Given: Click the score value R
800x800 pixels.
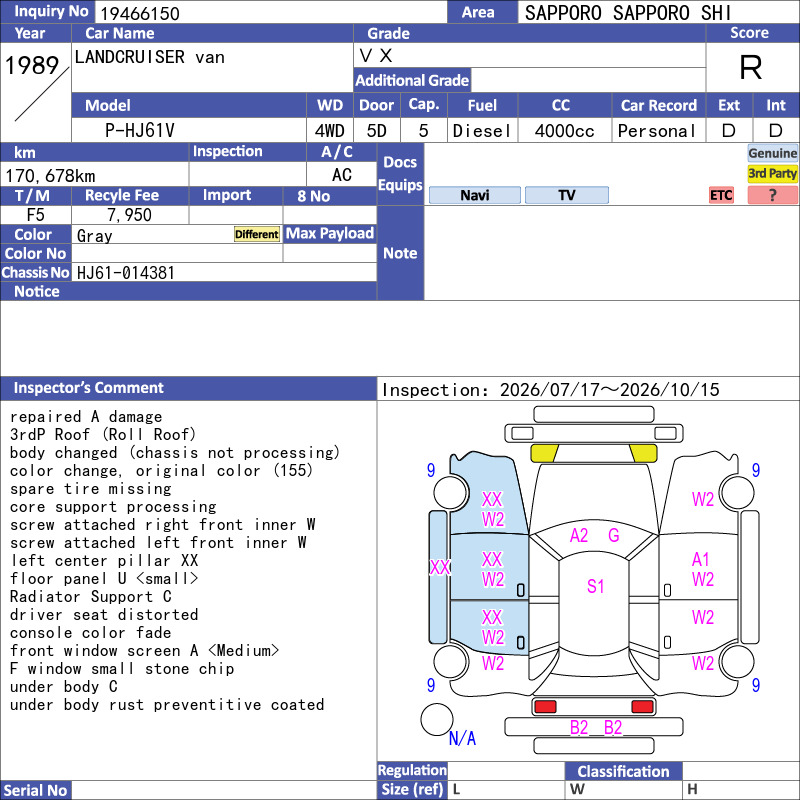Looking at the screenshot, I should (751, 67).
